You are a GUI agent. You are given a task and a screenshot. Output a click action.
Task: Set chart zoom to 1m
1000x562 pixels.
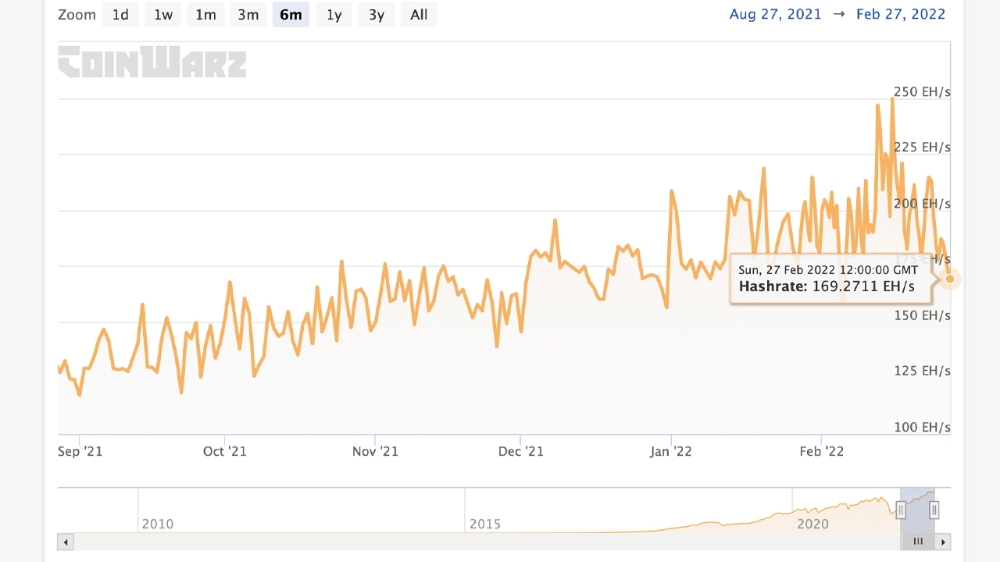point(205,14)
